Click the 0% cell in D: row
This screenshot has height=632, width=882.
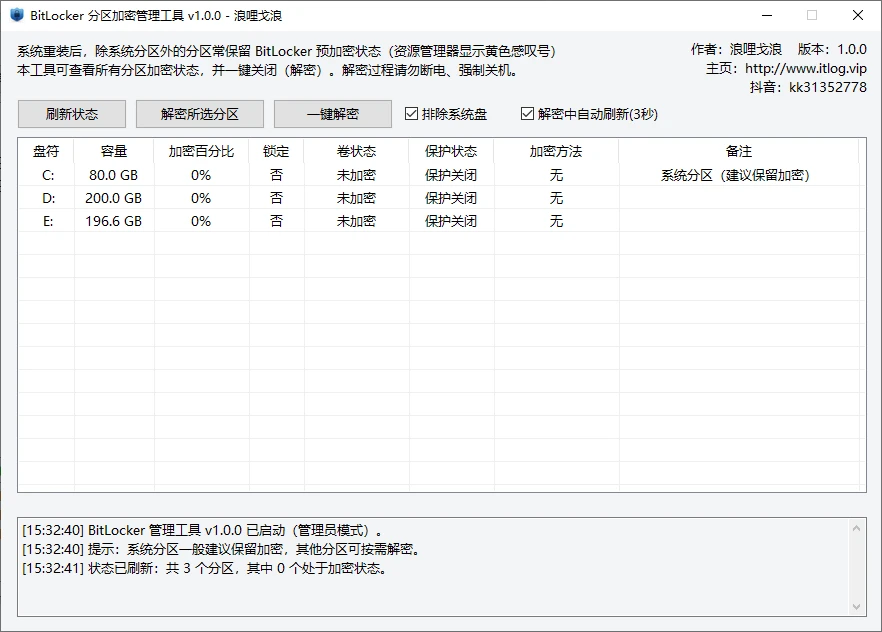(201, 198)
